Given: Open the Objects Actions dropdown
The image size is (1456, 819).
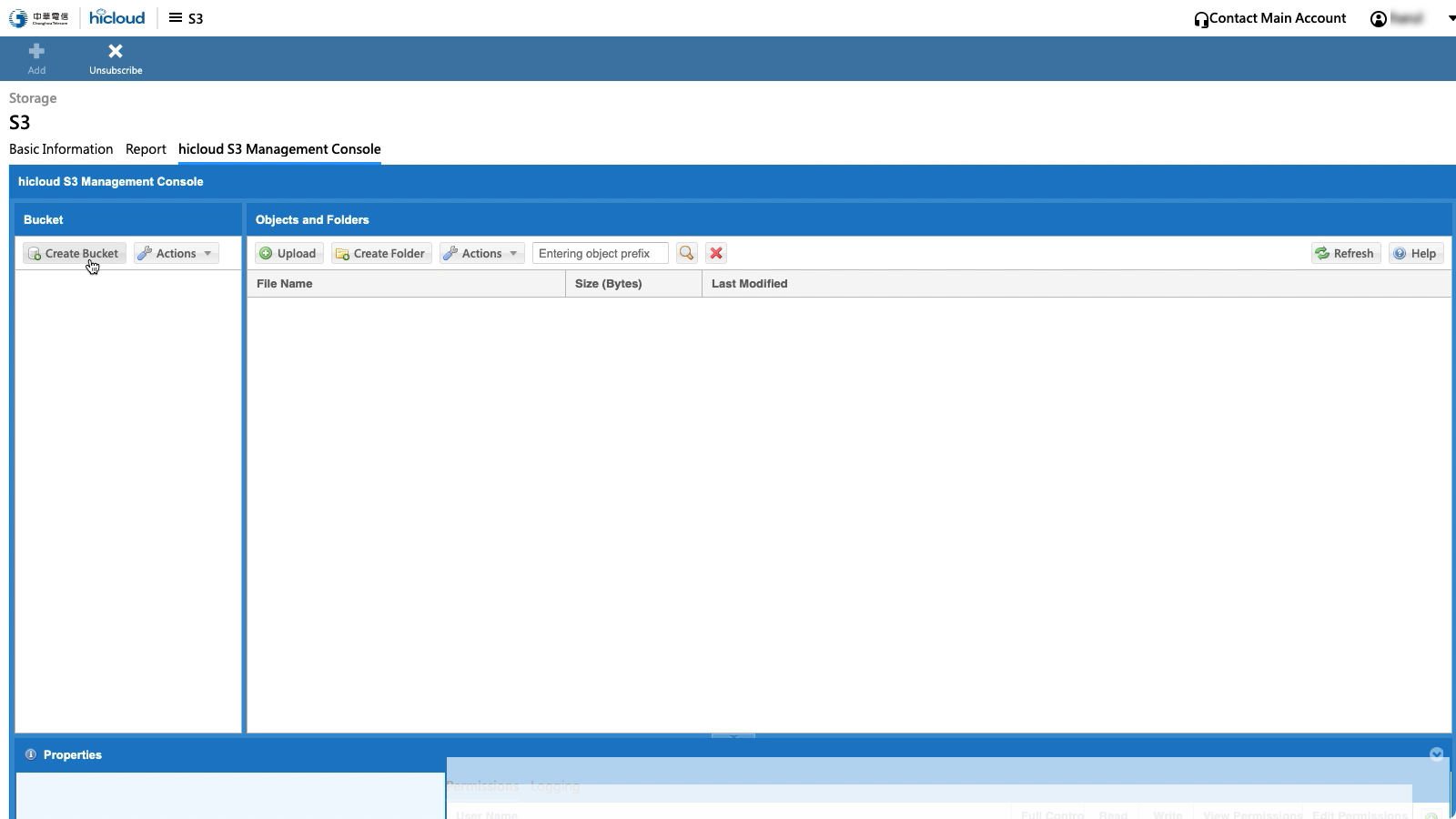Looking at the screenshot, I should [482, 253].
